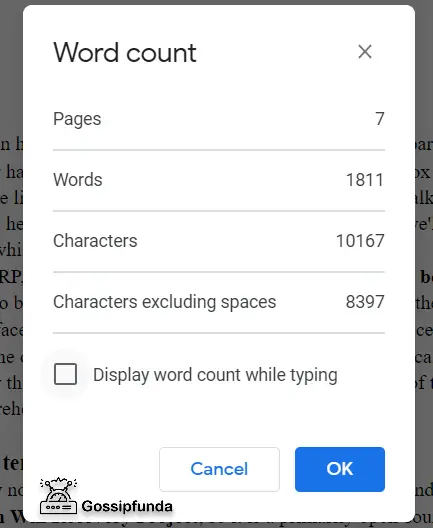Click the word total 1811

point(365,179)
